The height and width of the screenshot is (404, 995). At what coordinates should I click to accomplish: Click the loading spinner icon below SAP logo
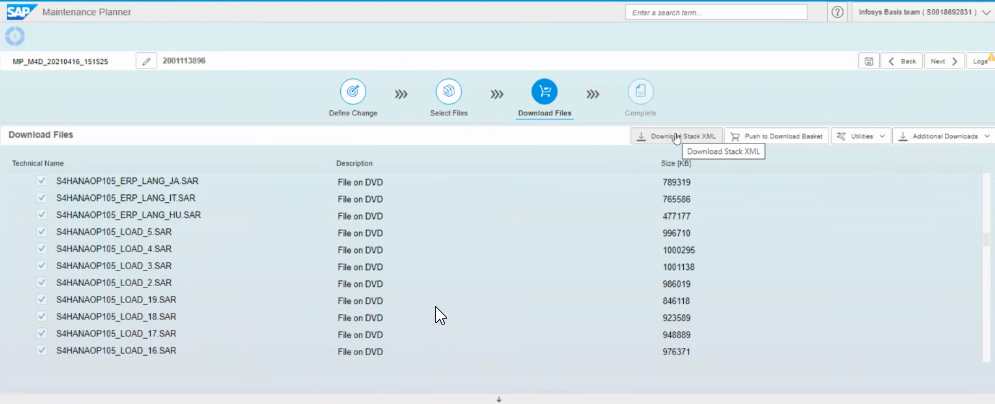point(15,36)
